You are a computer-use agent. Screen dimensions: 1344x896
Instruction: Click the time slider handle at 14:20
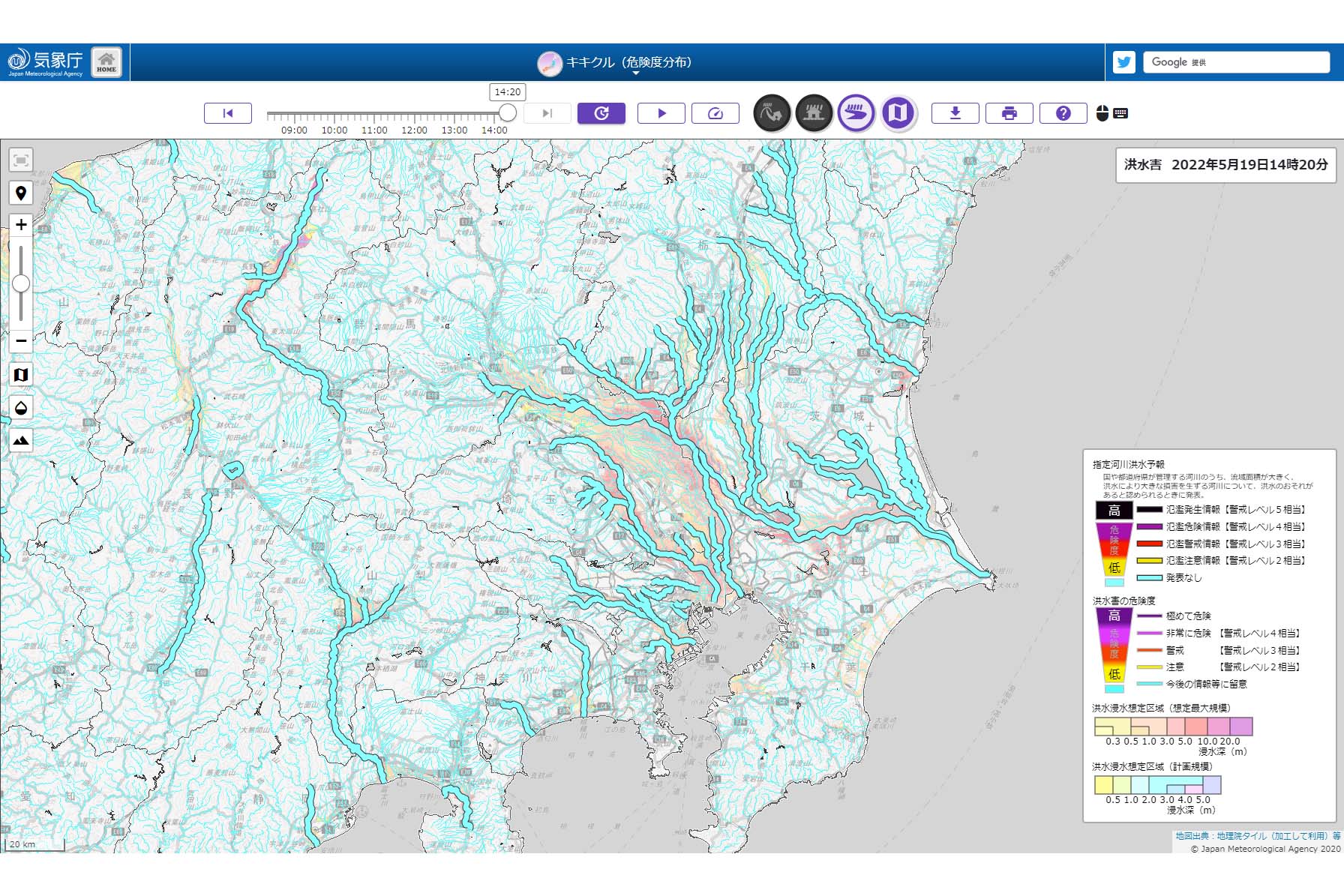pyautogui.click(x=508, y=112)
